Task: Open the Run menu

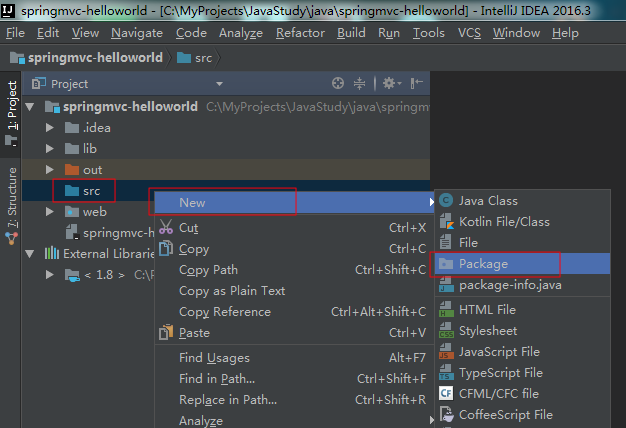Action: [x=389, y=33]
